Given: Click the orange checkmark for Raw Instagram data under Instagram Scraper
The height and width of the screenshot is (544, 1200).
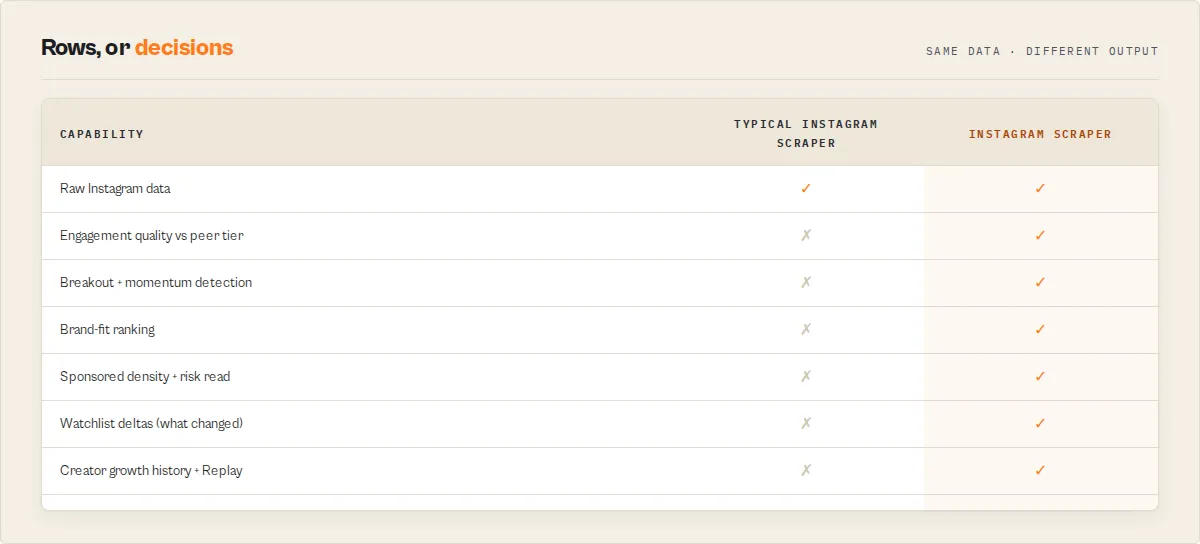Looking at the screenshot, I should pyautogui.click(x=1040, y=188).
